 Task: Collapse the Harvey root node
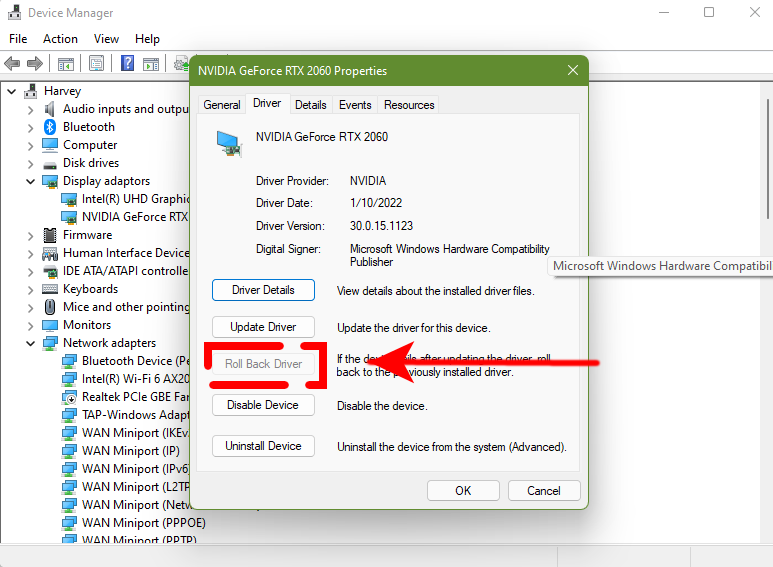(11, 91)
